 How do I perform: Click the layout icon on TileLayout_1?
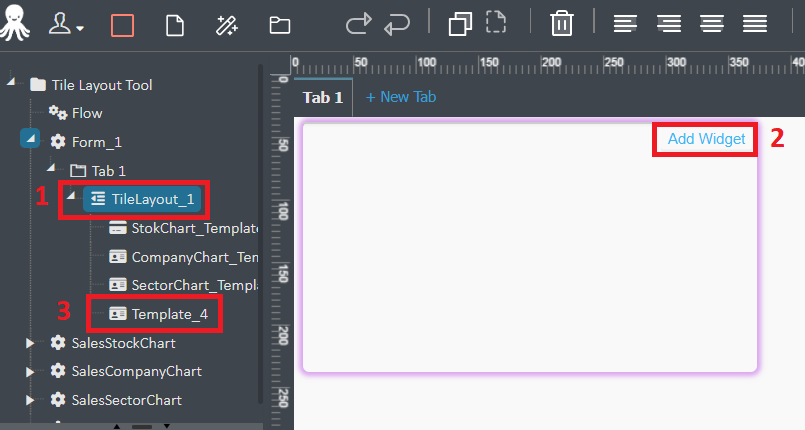tap(98, 199)
